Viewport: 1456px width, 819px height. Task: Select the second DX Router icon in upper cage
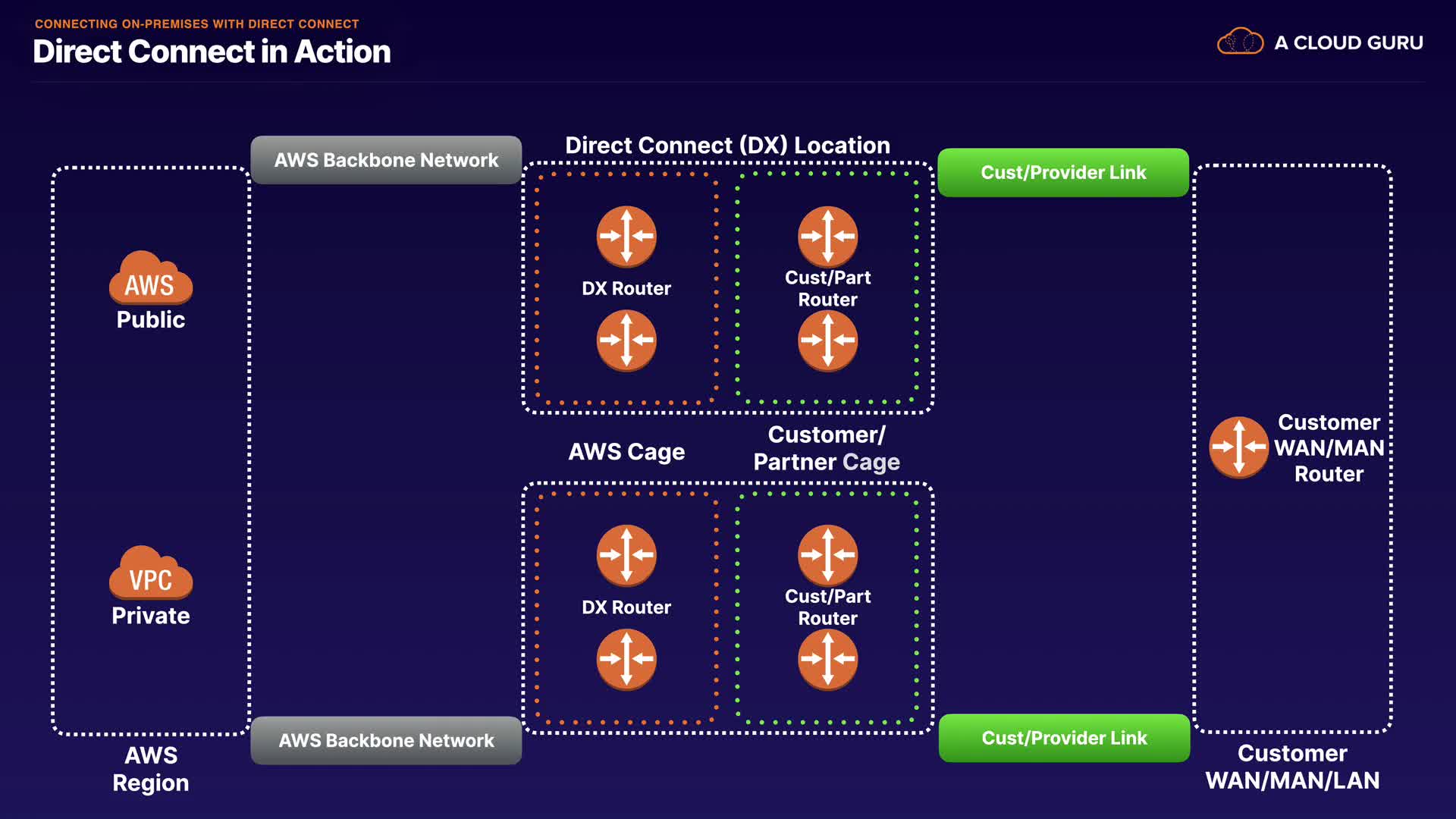626,340
